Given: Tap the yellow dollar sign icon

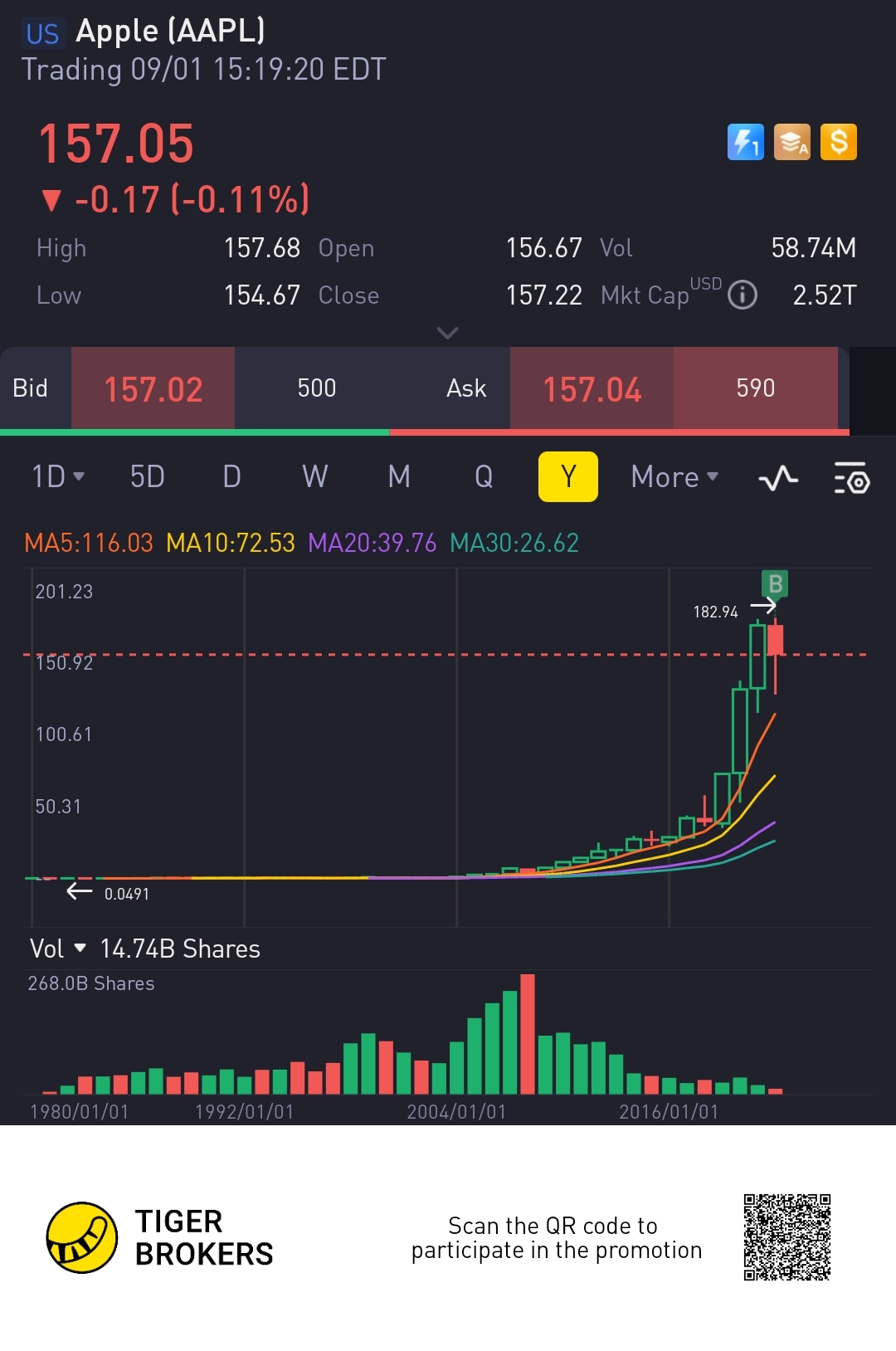Looking at the screenshot, I should coord(838,142).
